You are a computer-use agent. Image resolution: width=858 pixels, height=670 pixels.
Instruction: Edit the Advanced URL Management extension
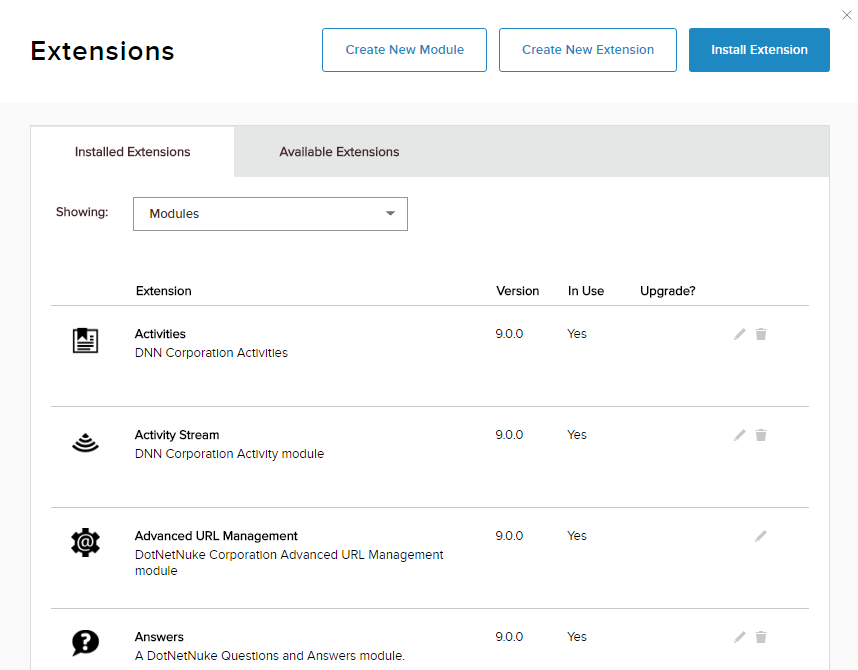761,536
